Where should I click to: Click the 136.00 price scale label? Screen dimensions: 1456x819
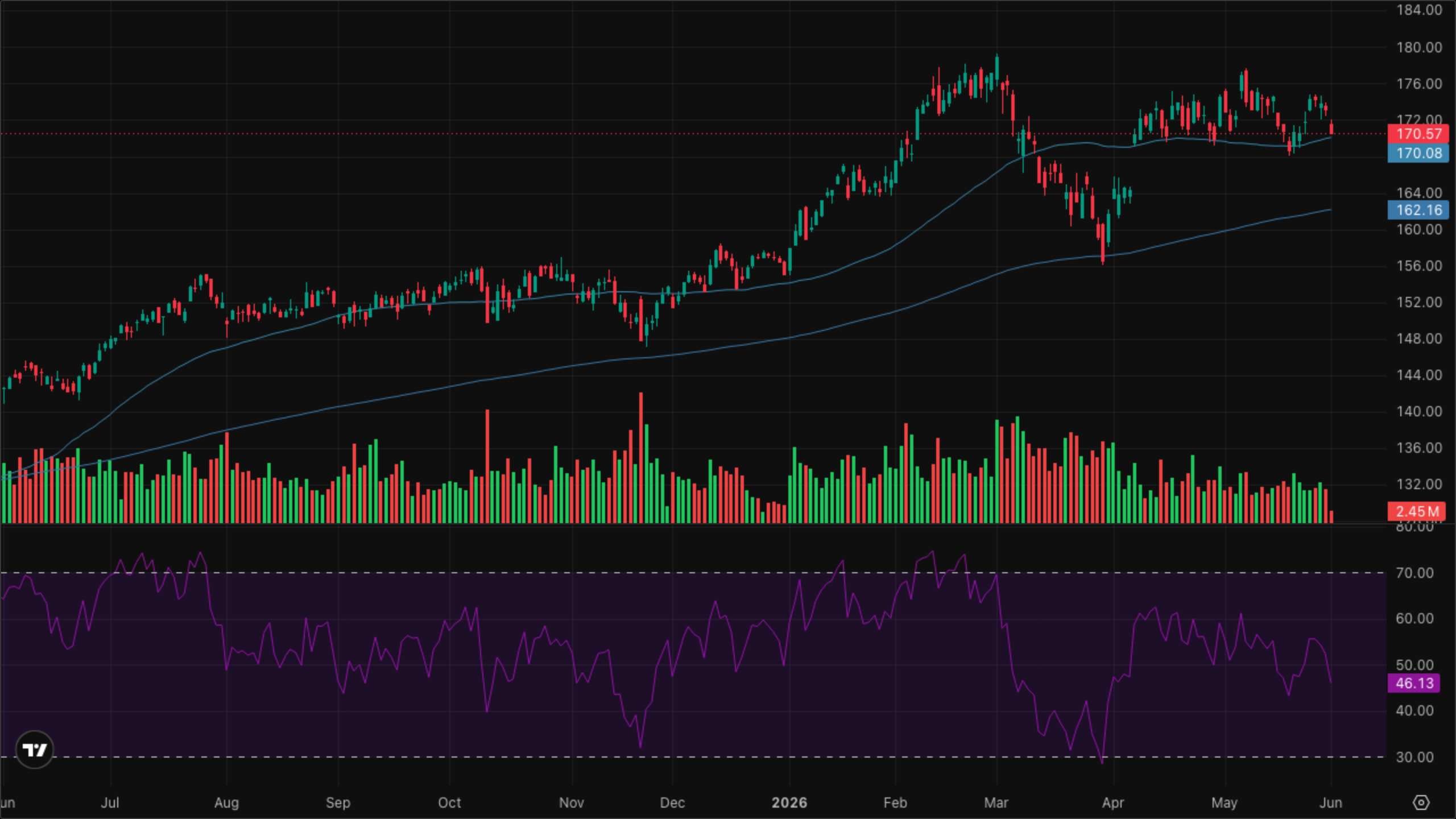1419,448
